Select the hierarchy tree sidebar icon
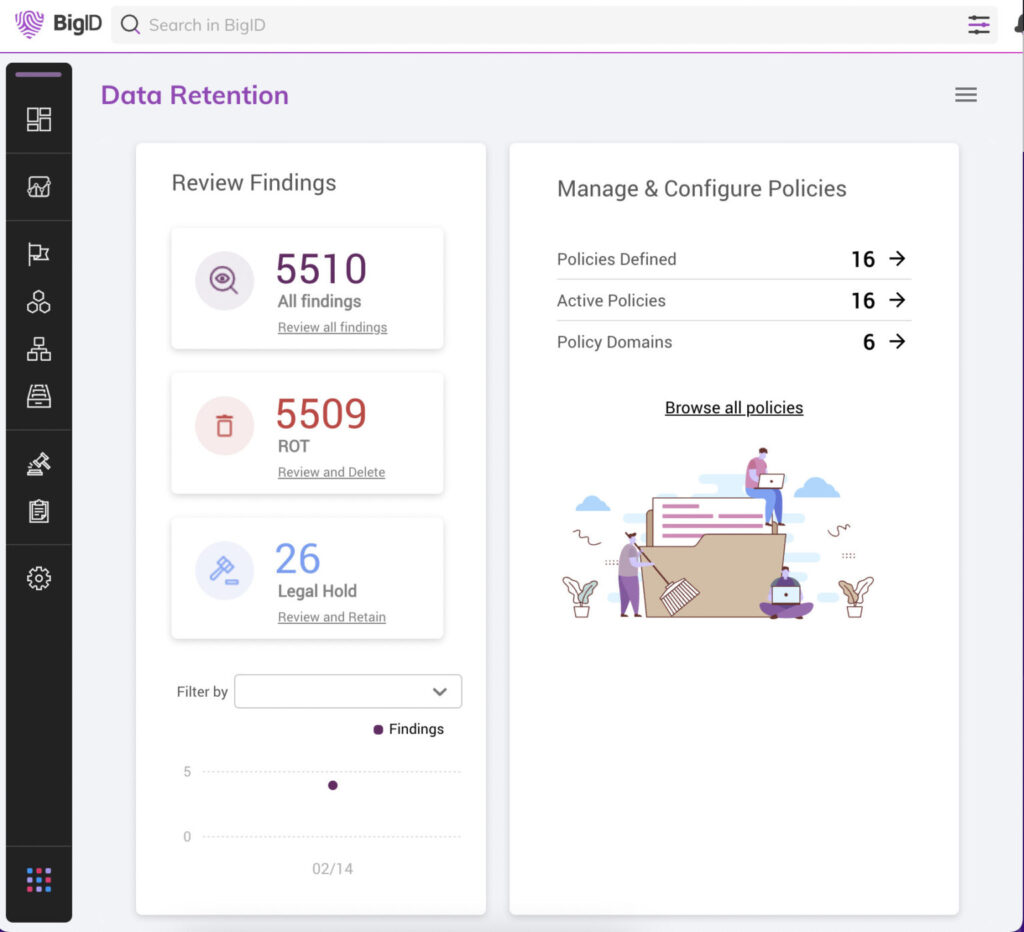 39,349
